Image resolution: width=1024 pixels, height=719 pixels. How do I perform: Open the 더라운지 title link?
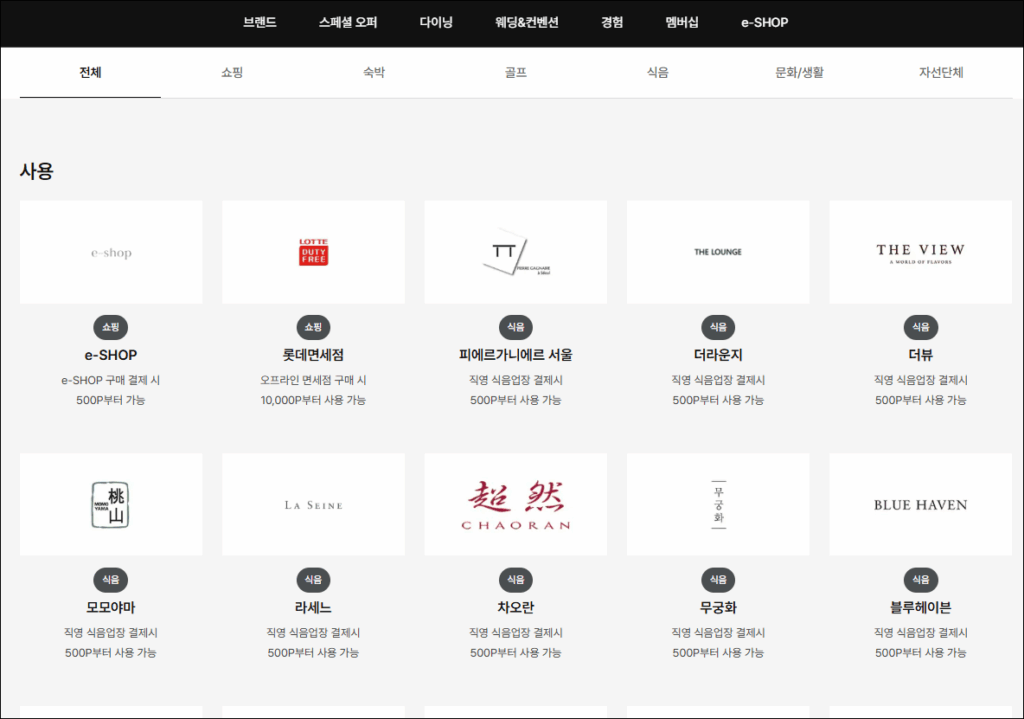pyautogui.click(x=718, y=355)
